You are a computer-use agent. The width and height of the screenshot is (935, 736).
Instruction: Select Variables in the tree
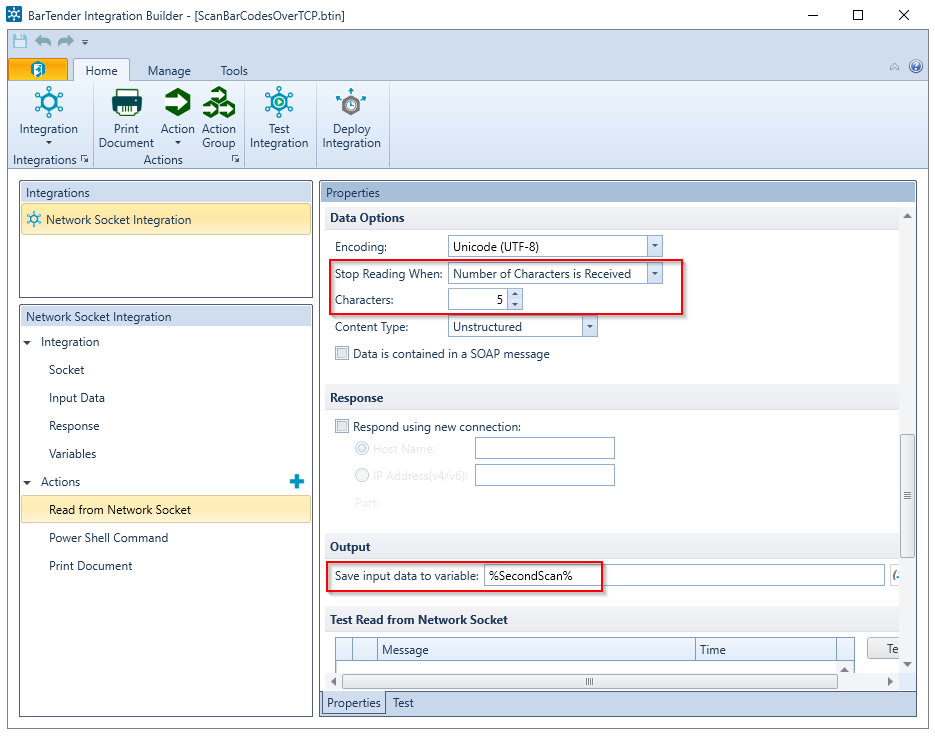click(72, 454)
